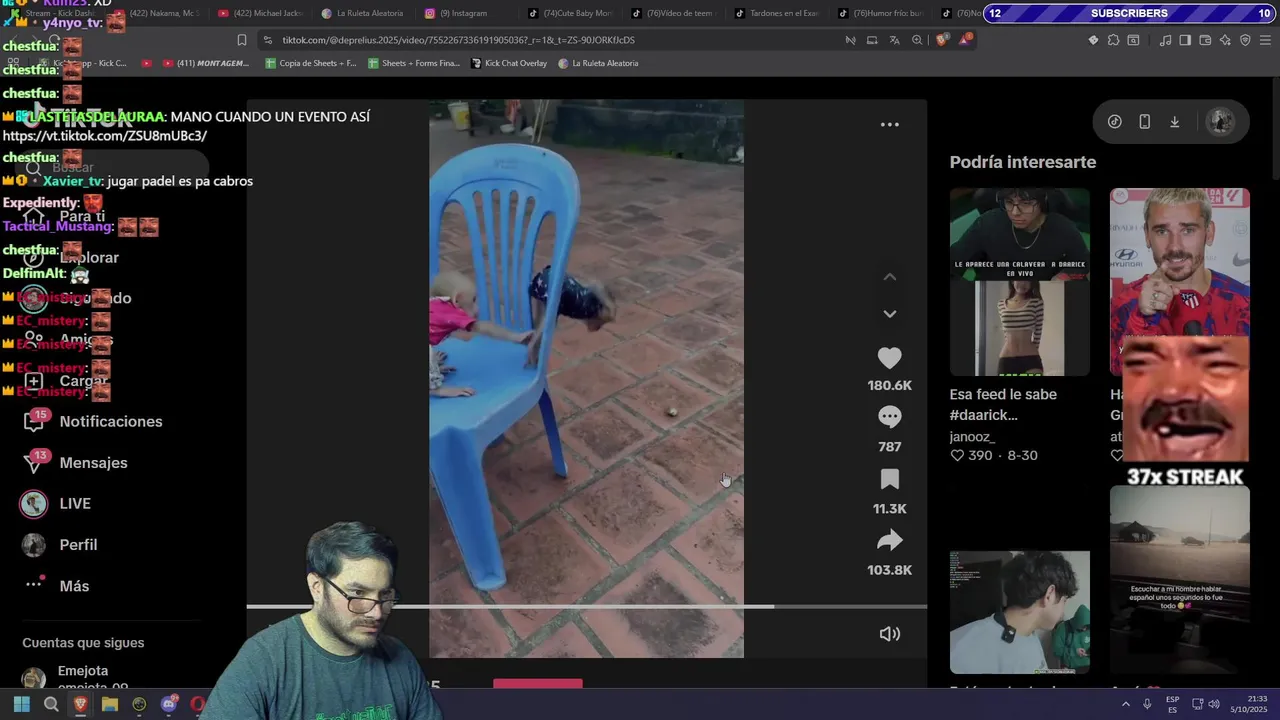Open the comments via the speech bubble icon

(x=889, y=417)
